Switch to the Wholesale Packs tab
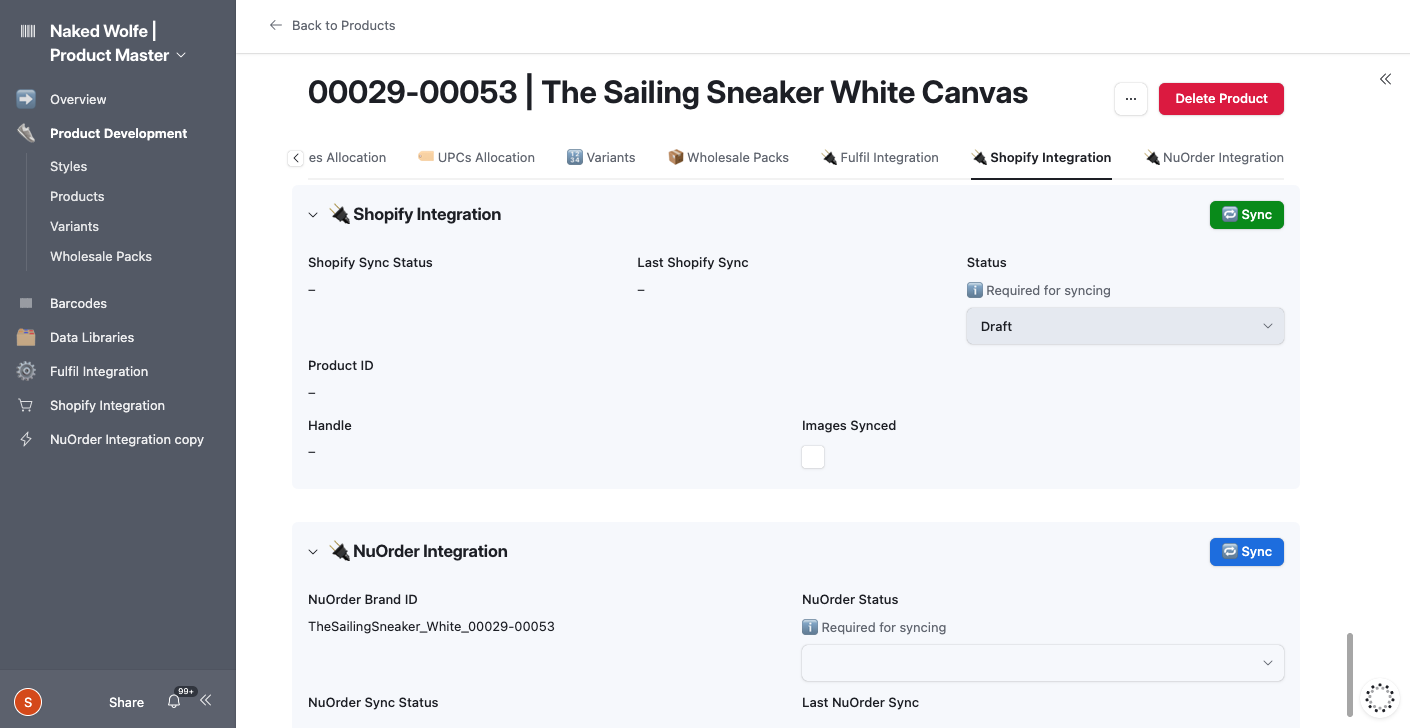The image size is (1410, 728). tap(728, 157)
